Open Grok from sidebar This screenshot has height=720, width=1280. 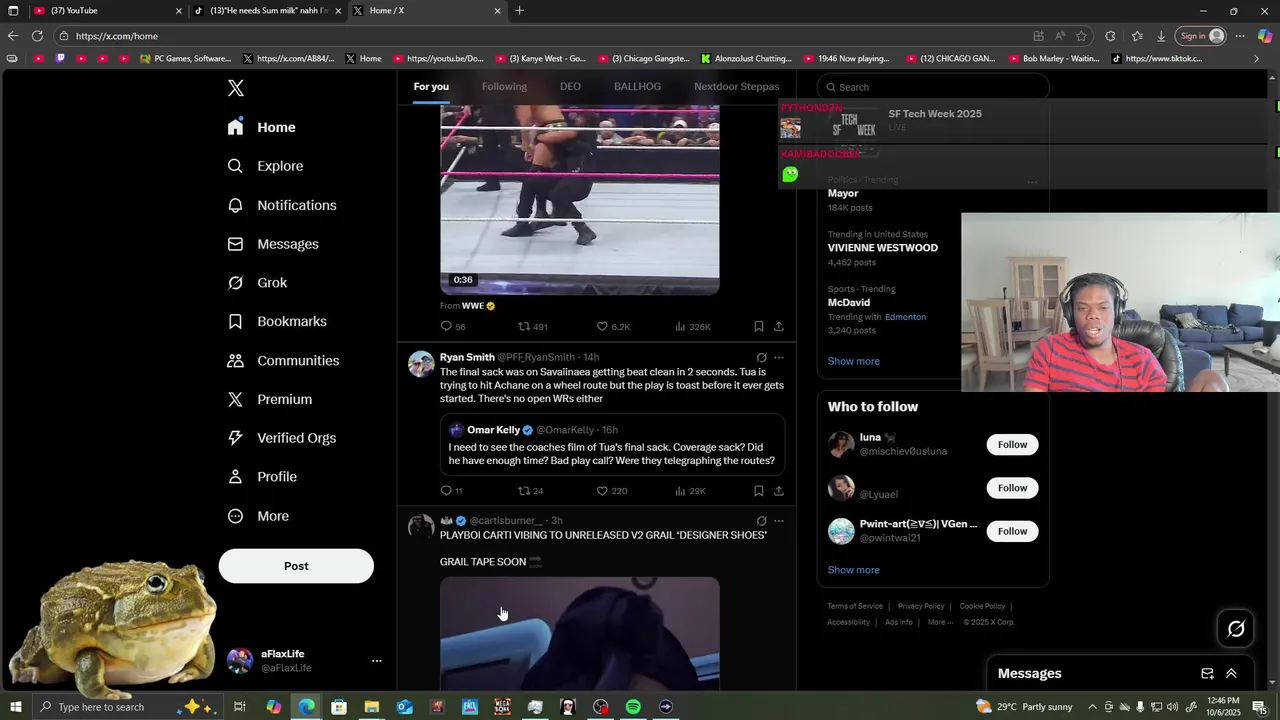click(x=257, y=283)
